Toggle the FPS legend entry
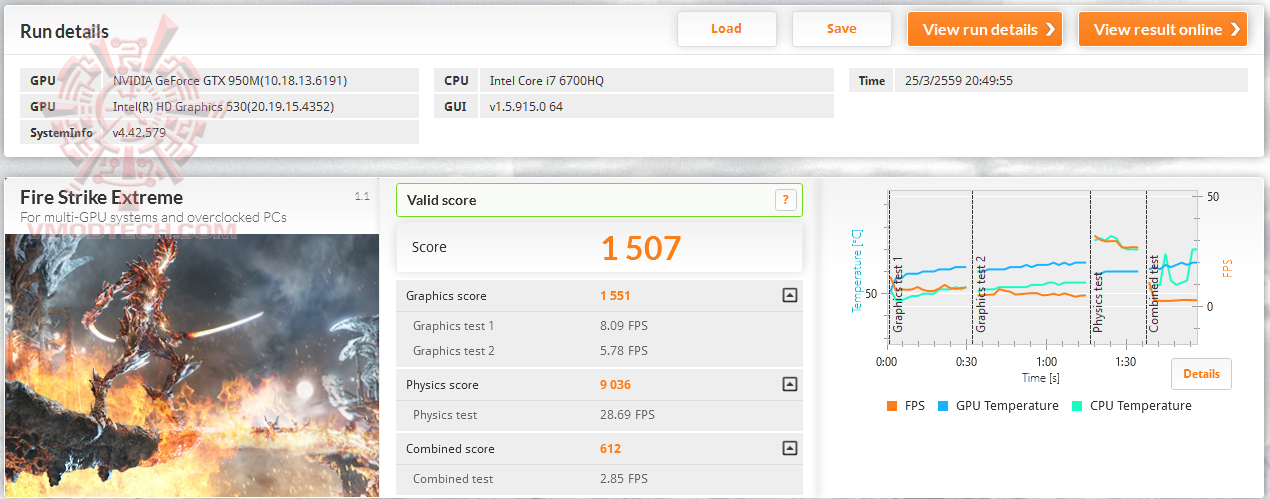 (x=905, y=406)
